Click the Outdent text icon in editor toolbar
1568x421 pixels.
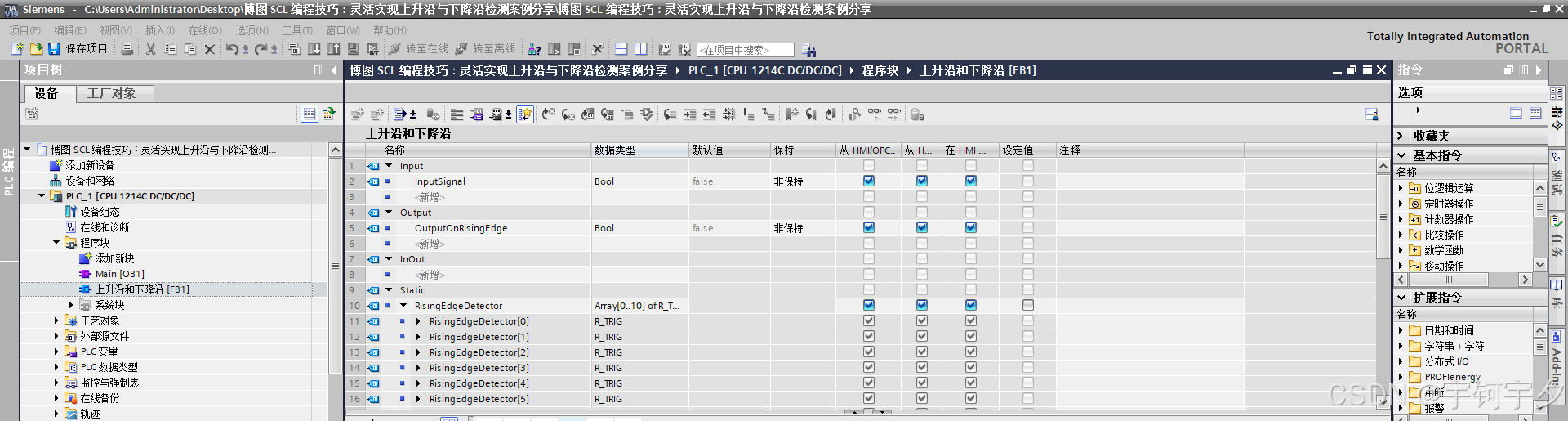coord(709,114)
